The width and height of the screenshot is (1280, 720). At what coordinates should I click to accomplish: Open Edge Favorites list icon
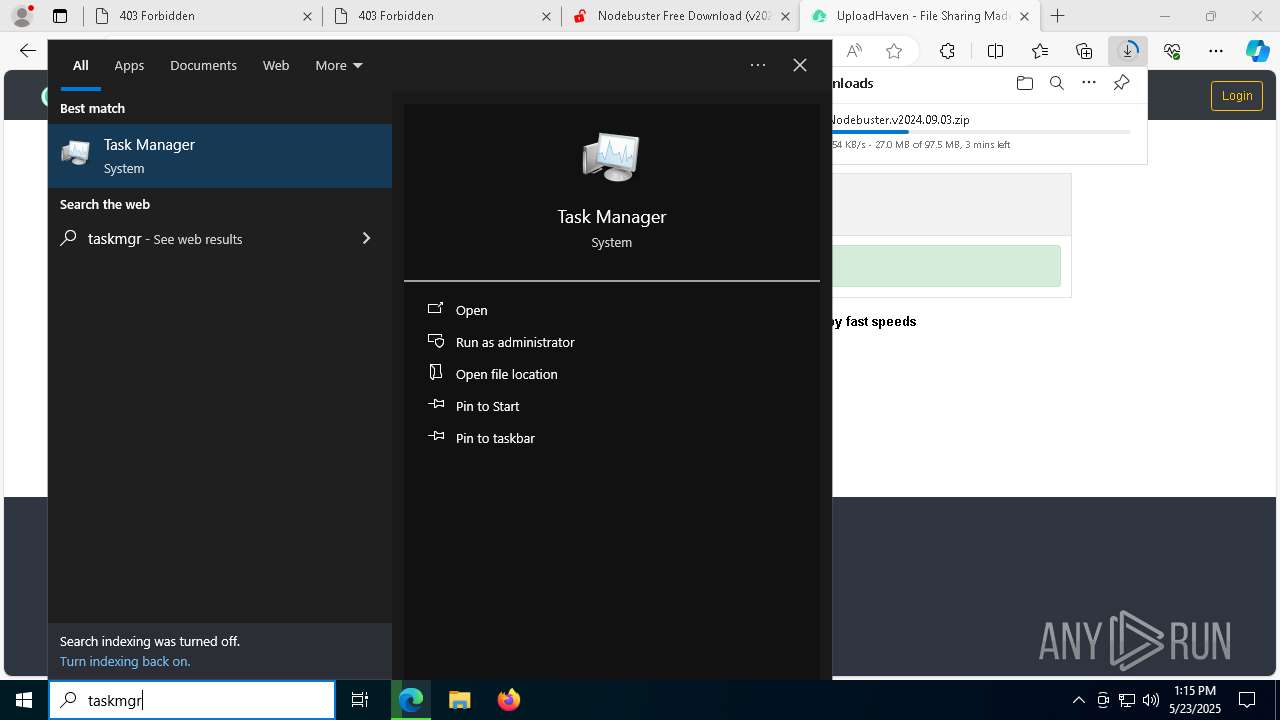point(1040,51)
